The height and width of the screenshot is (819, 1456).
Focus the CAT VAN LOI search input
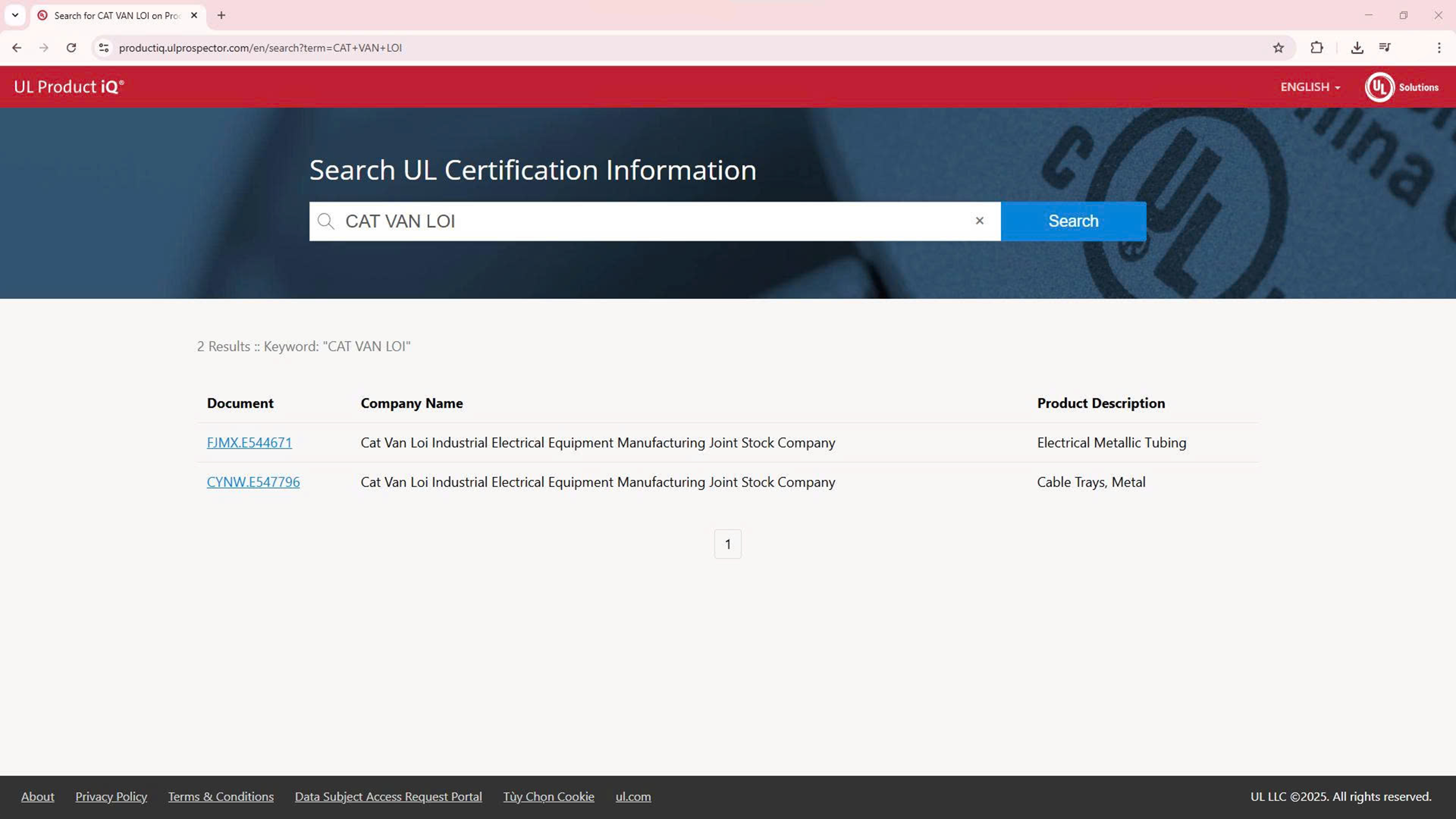[654, 221]
